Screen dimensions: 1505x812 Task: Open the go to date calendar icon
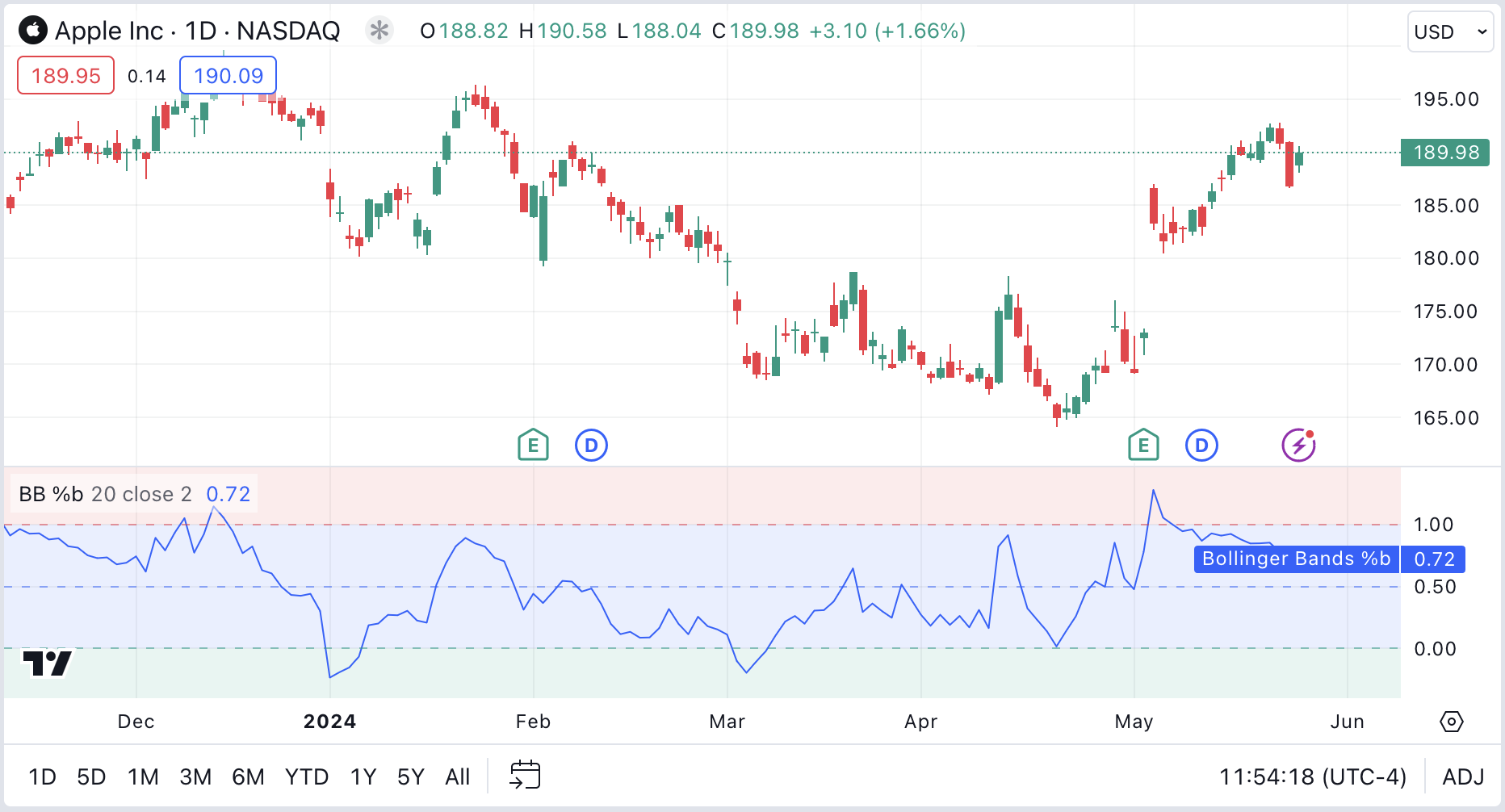coord(525,776)
